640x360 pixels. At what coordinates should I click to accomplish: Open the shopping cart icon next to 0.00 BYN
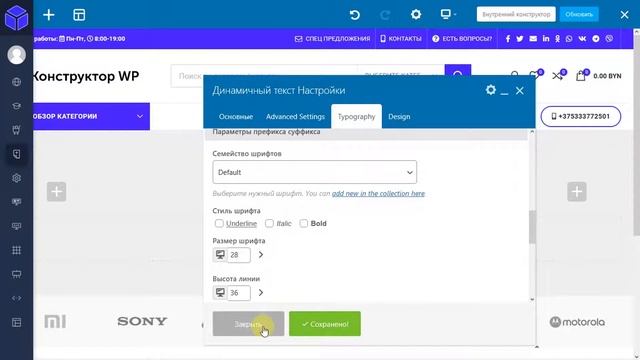pos(580,76)
